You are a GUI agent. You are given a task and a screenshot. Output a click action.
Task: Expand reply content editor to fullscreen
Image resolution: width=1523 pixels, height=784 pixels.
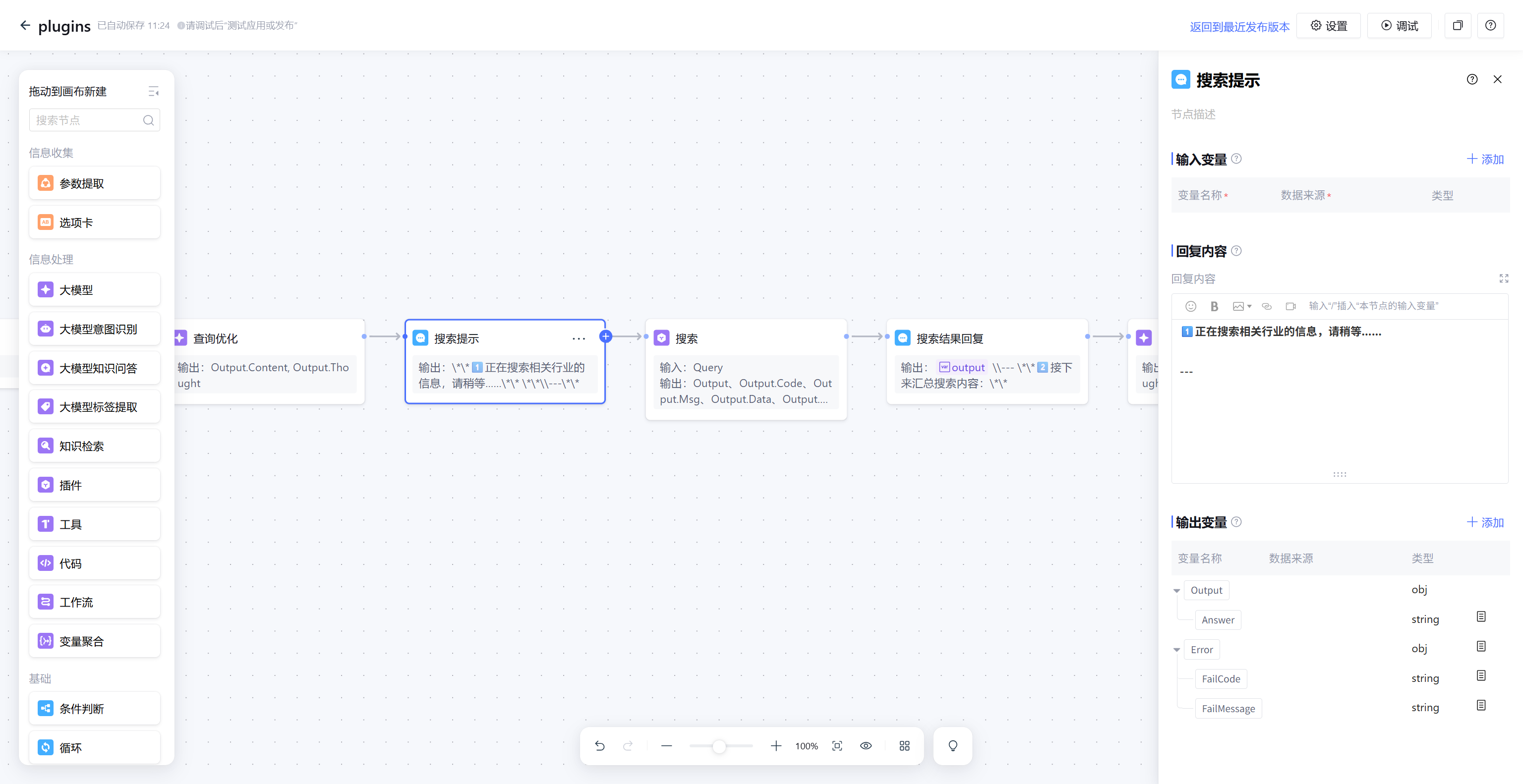[1504, 279]
